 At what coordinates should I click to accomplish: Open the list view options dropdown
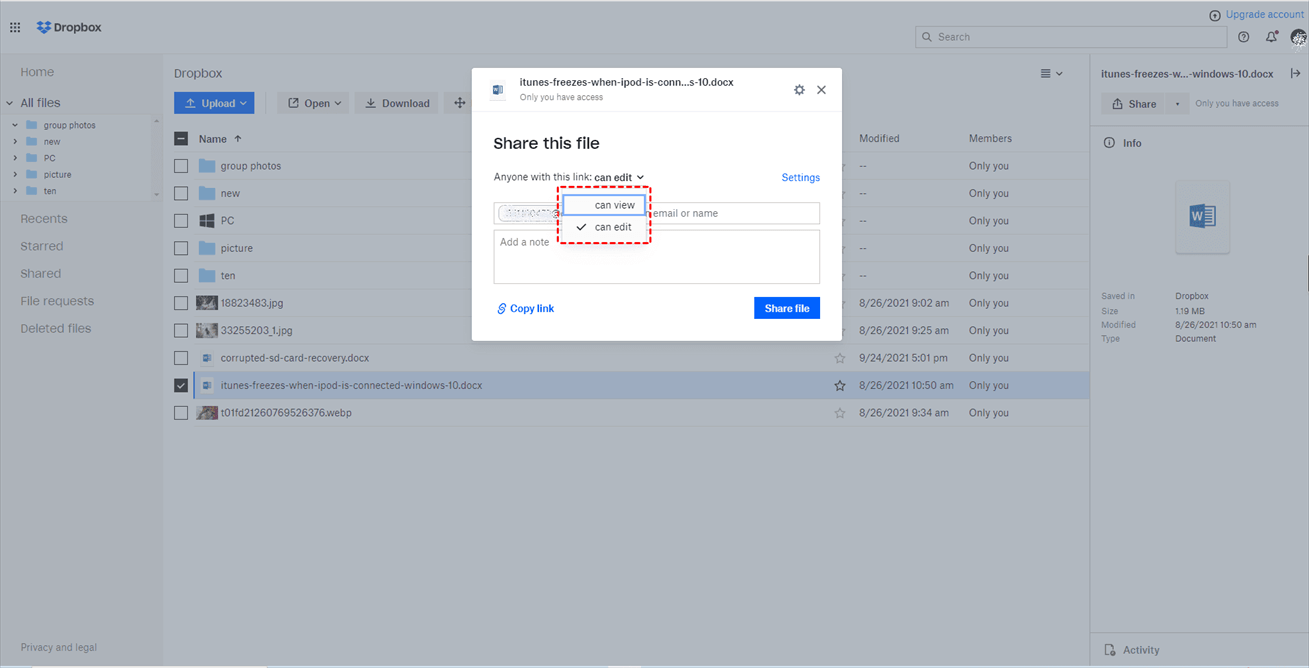click(1051, 74)
